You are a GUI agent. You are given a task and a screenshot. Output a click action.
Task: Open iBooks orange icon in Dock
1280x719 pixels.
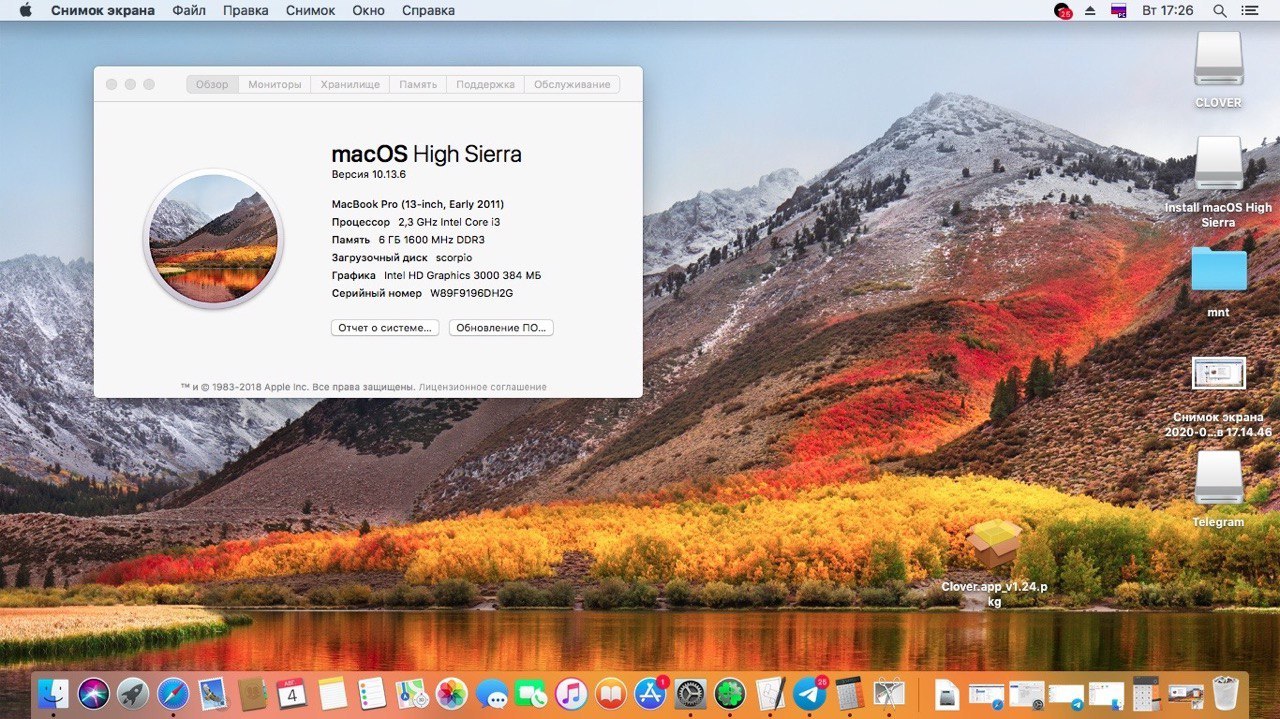pos(611,693)
